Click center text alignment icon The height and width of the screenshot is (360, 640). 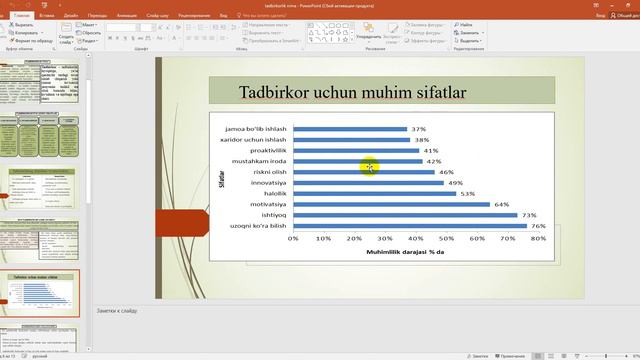point(197,38)
